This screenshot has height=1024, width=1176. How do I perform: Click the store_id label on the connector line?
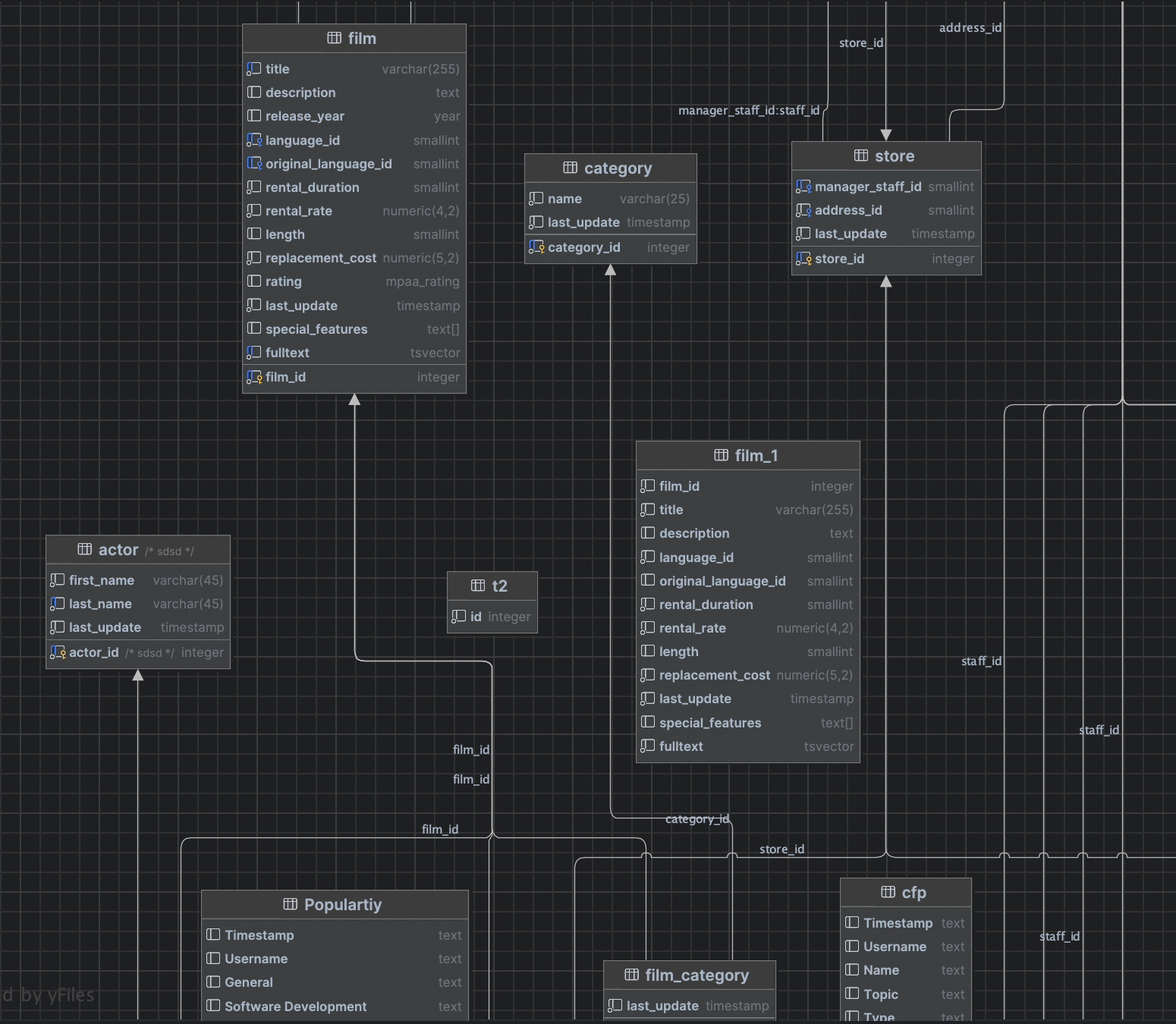(x=781, y=849)
